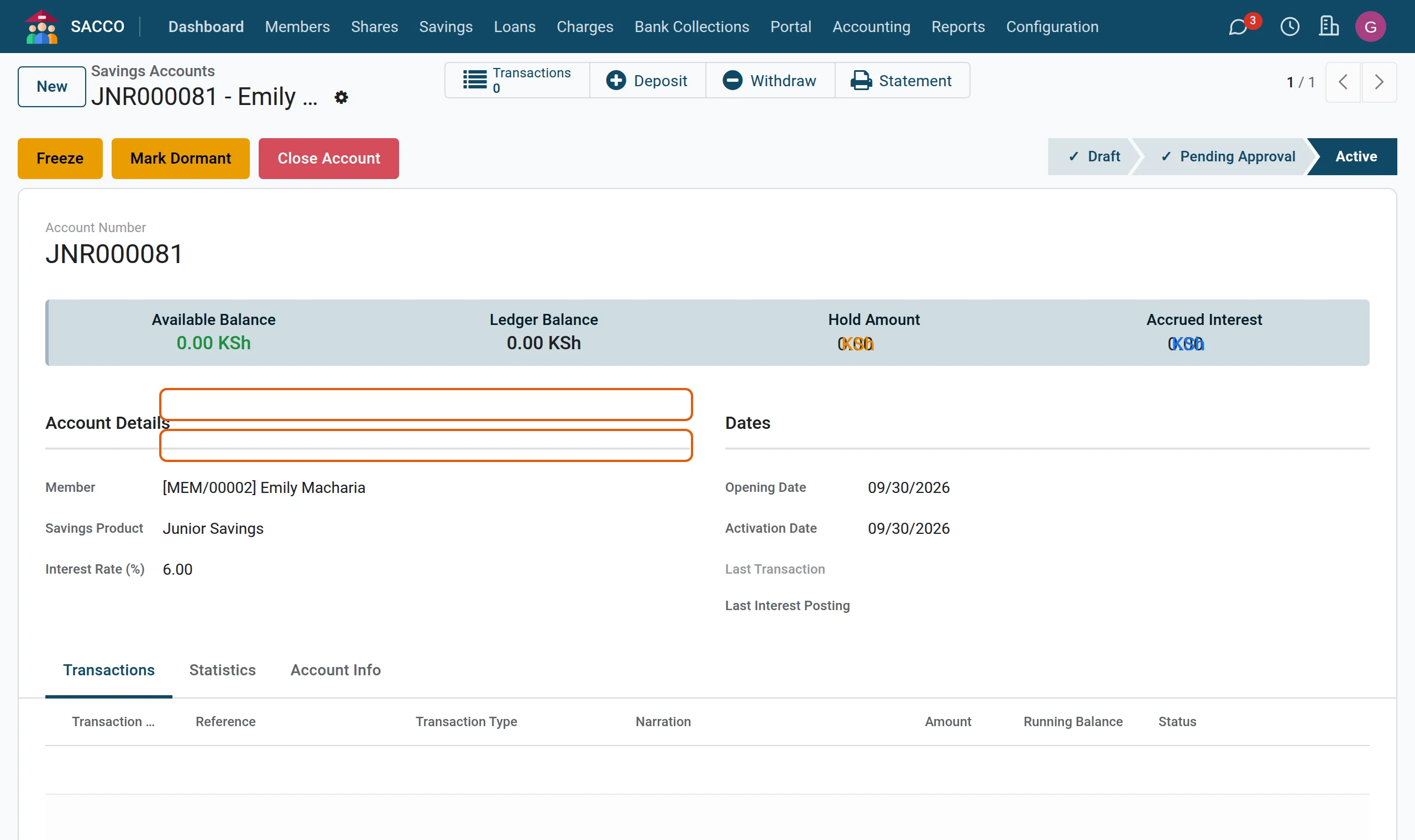Open the user avatar G menu
Screen dimensions: 1415x840
[x=1370, y=27]
